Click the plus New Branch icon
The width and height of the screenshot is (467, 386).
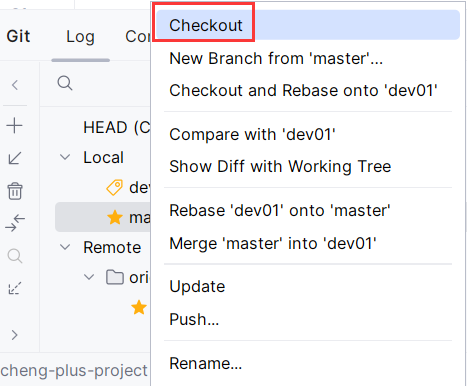tap(14, 126)
